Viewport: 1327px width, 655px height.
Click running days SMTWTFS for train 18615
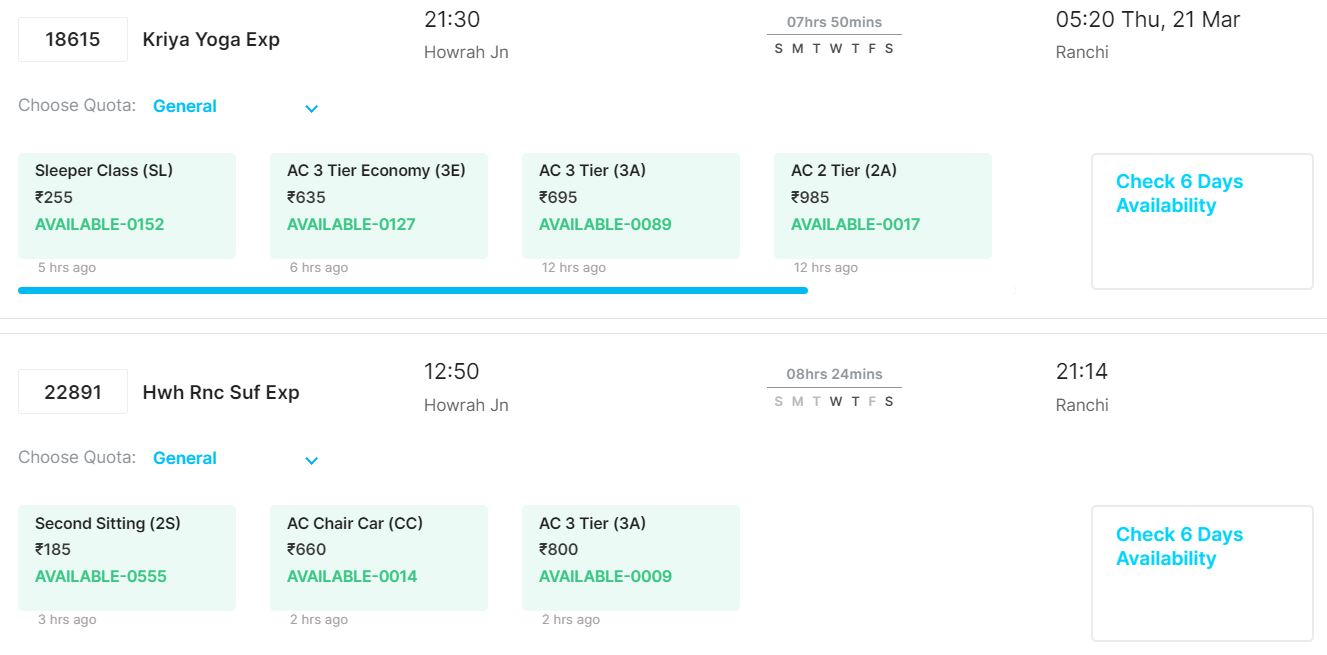[834, 49]
